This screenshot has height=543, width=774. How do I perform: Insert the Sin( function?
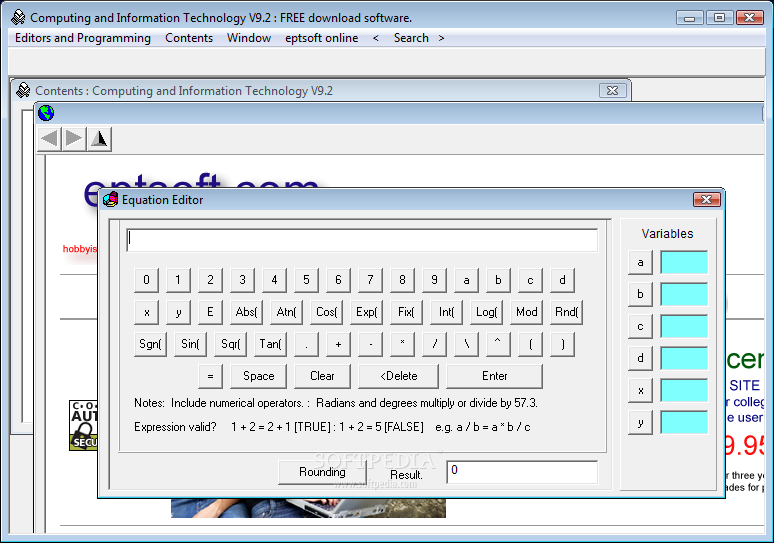190,344
